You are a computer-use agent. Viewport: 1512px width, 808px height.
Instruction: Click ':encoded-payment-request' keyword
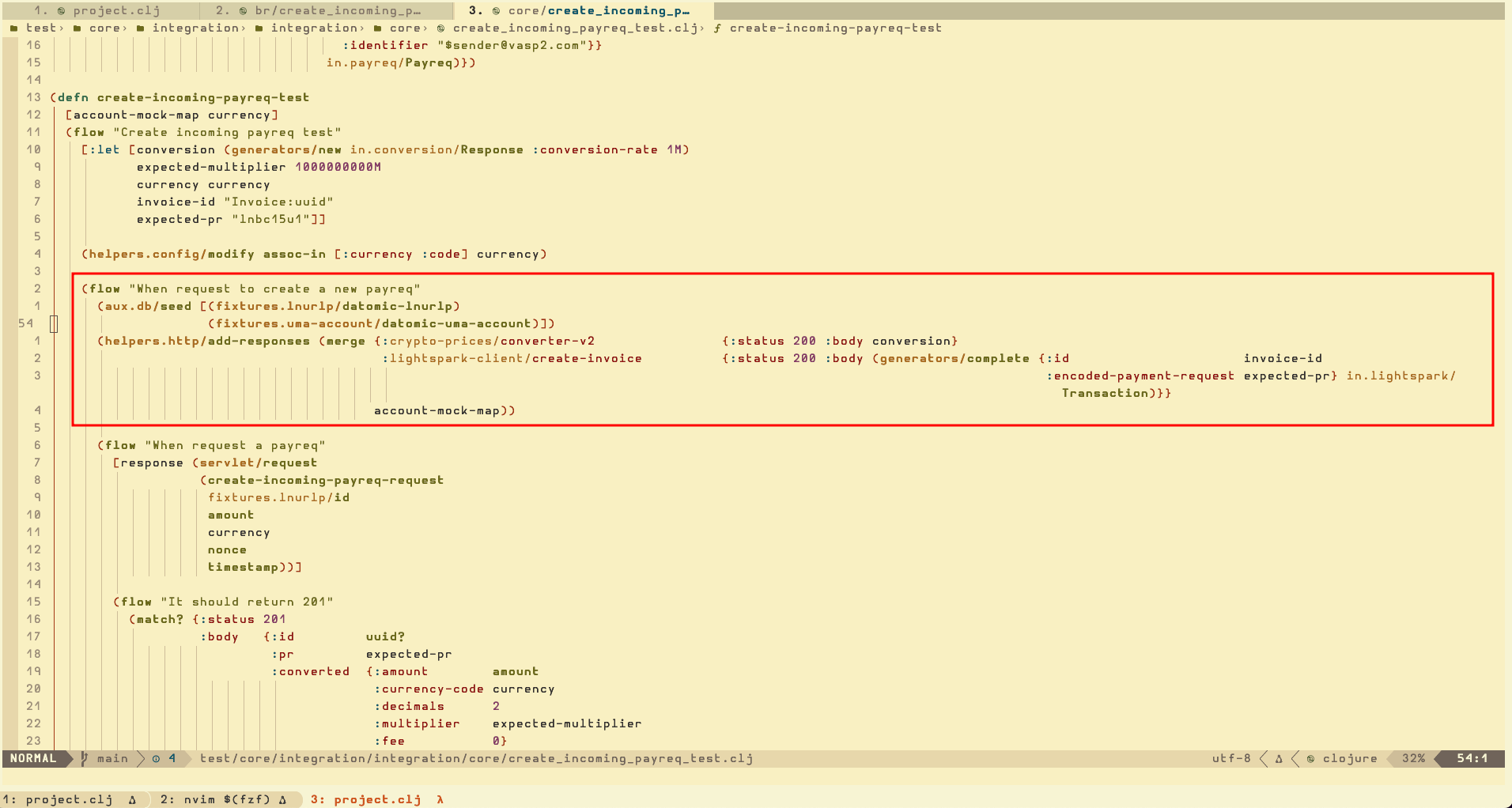[x=1140, y=376]
